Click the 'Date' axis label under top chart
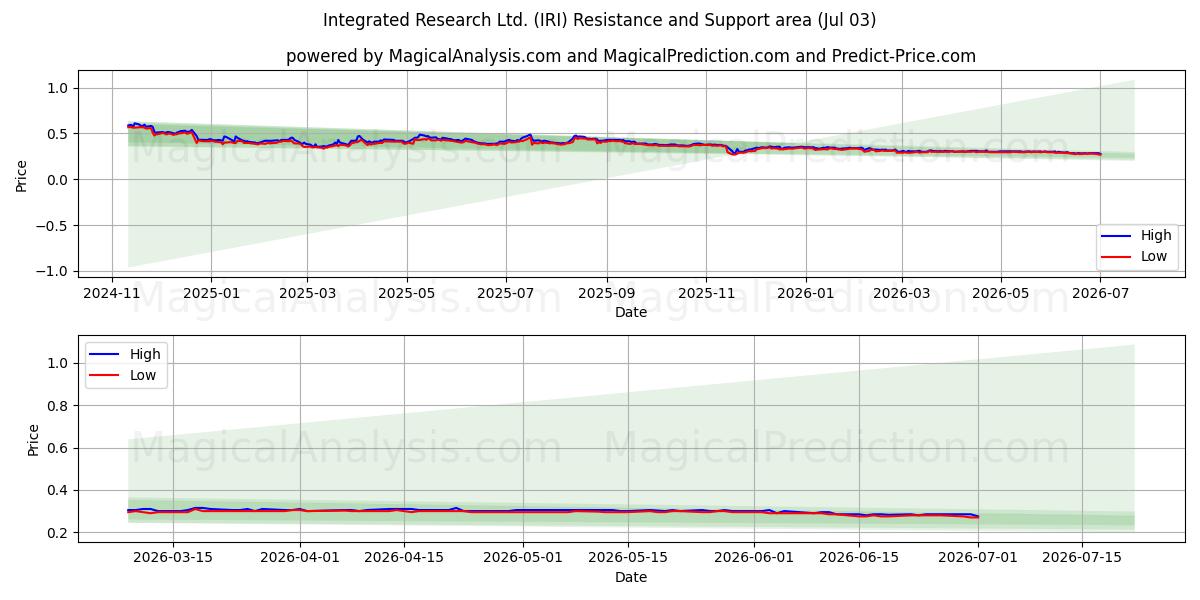 (631, 312)
